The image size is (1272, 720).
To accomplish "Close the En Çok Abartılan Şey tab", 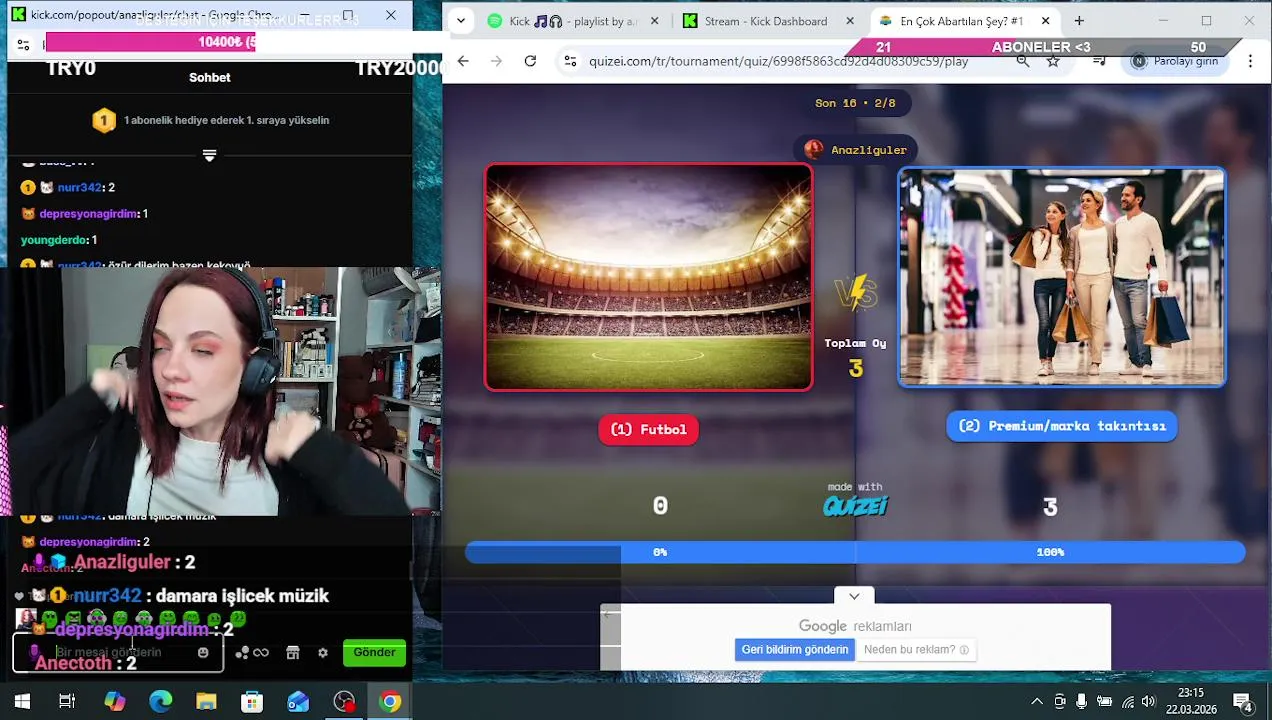I will (1045, 21).
